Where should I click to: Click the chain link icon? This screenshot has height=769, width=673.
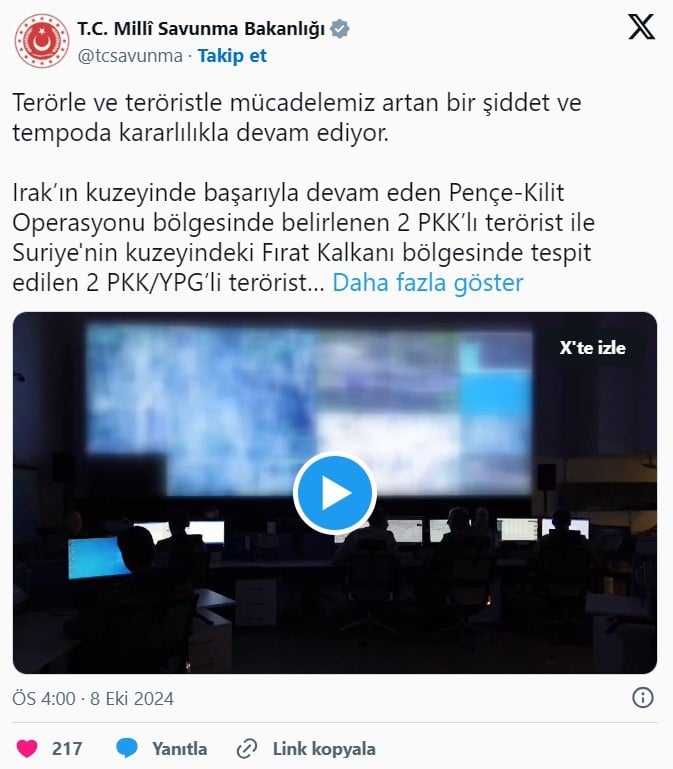click(247, 749)
